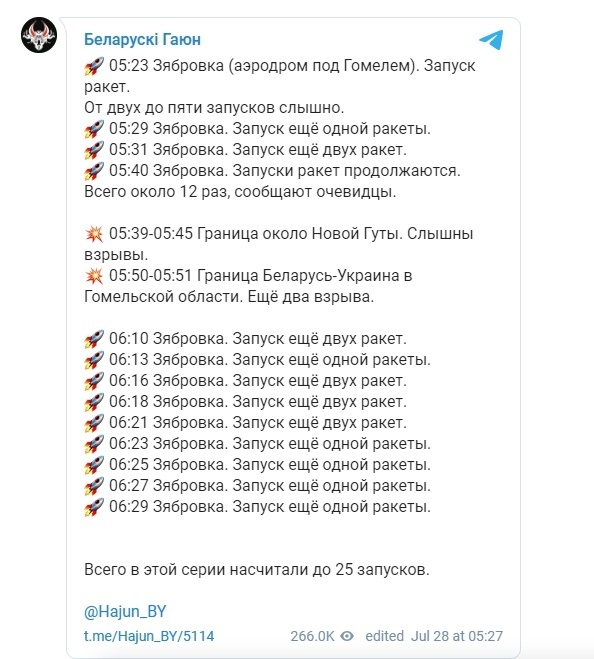Click the text 'Всего около 12 раз'
This screenshot has width=594, height=659.
[156, 192]
